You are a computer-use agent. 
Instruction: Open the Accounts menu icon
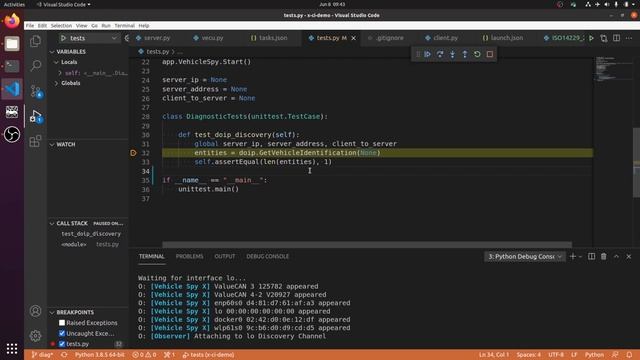(x=36, y=311)
